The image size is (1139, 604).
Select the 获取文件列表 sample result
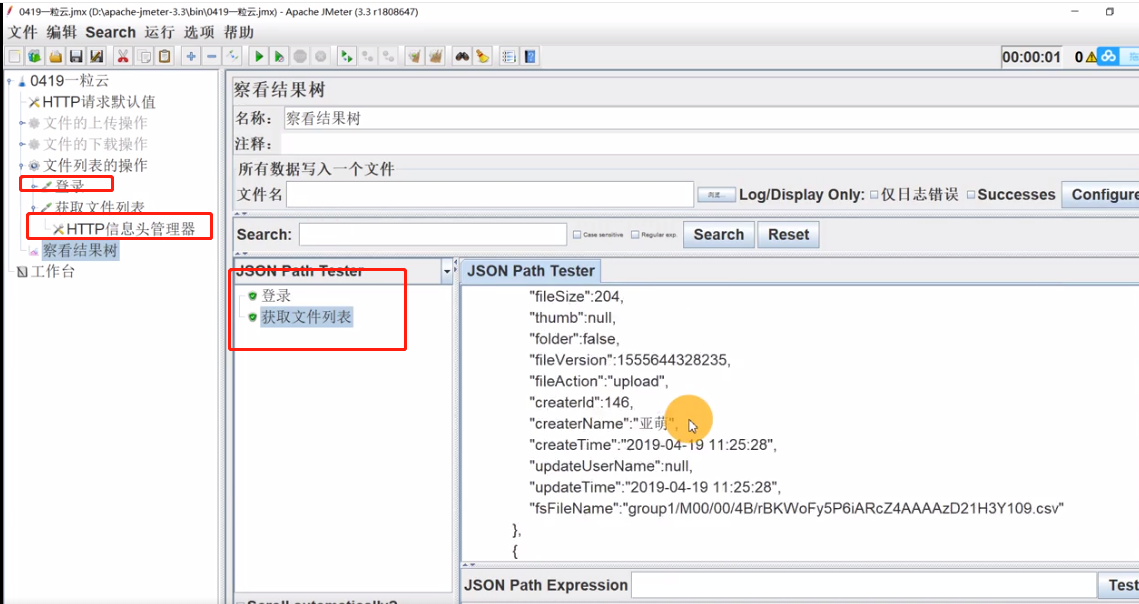pyautogui.click(x=307, y=317)
